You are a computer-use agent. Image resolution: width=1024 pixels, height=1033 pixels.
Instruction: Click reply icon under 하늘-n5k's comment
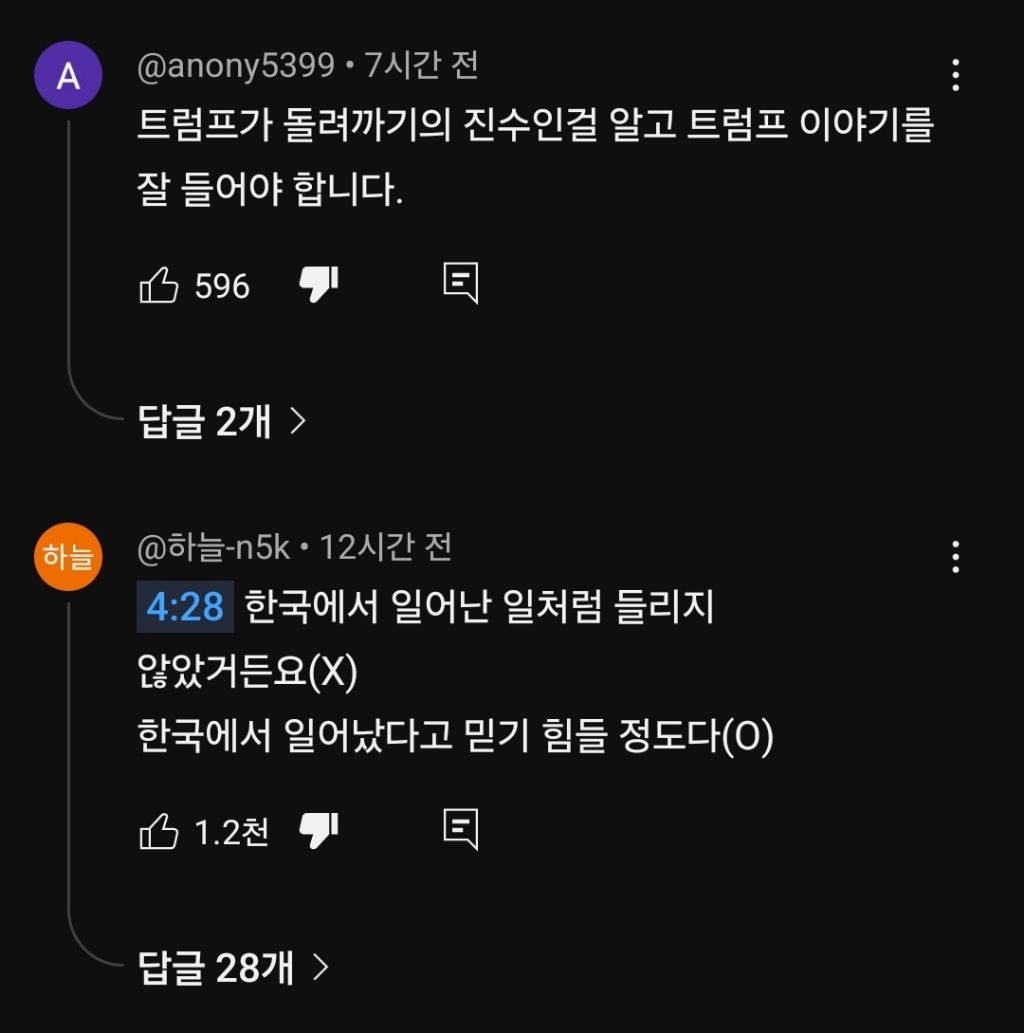[x=460, y=829]
